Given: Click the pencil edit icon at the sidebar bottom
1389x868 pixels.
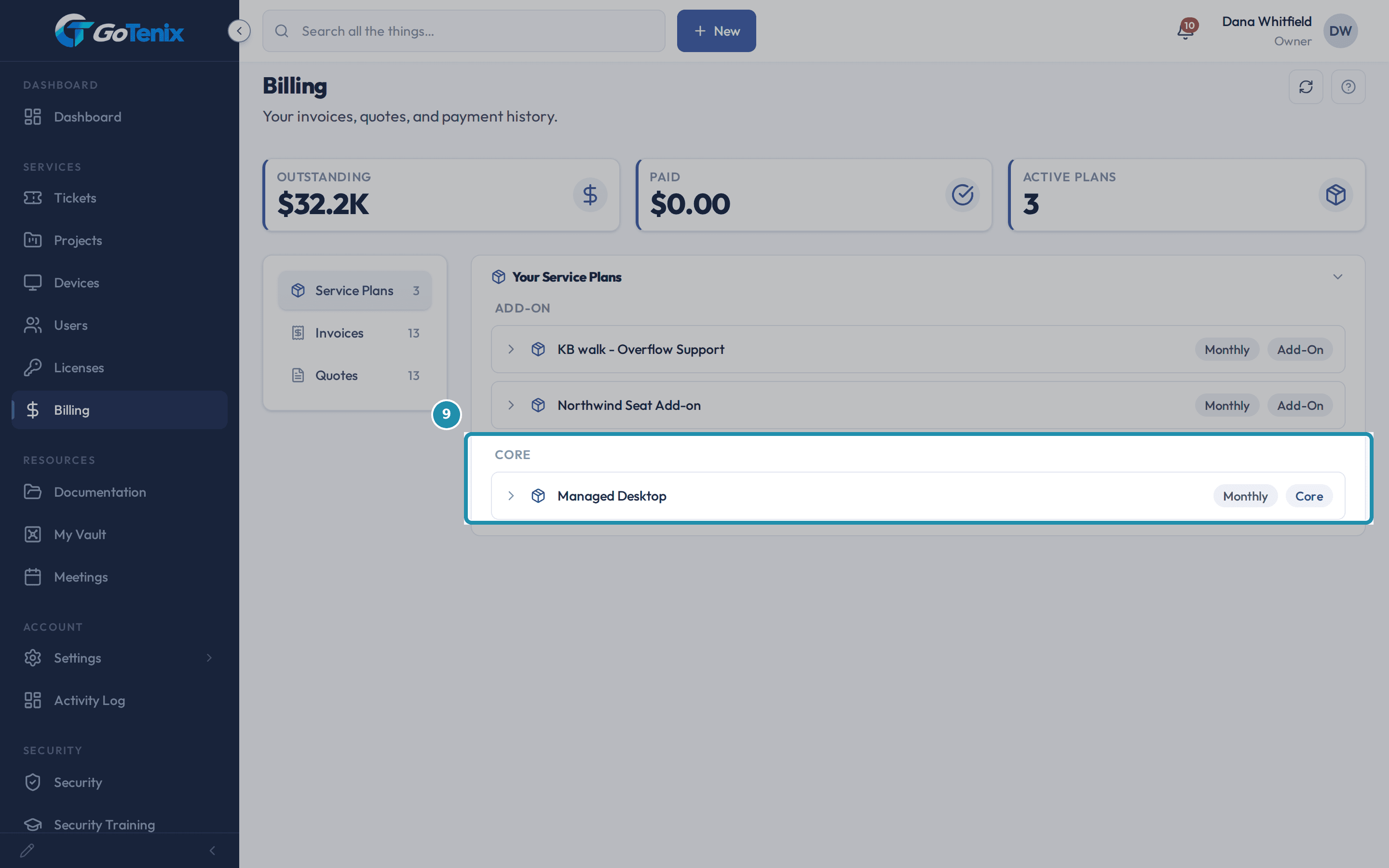Looking at the screenshot, I should click(x=27, y=850).
